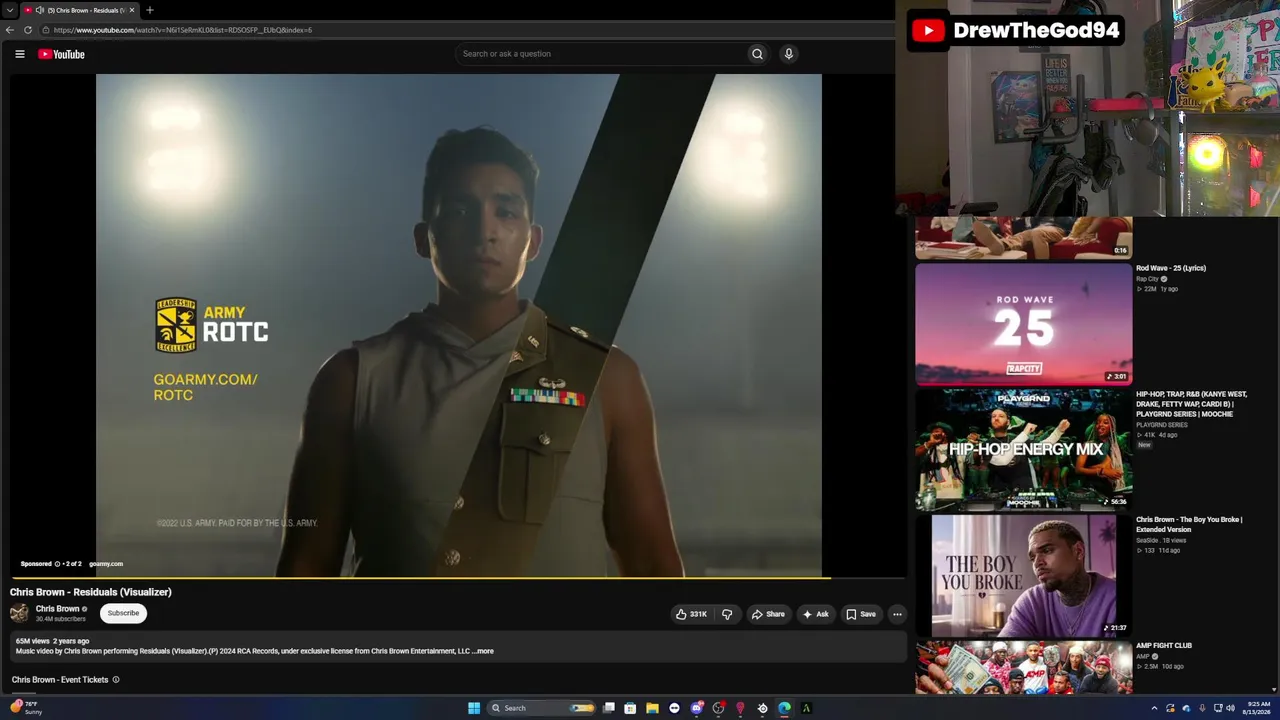Click the Windows taskbar Search box
The image size is (1280, 720).
click(x=540, y=708)
